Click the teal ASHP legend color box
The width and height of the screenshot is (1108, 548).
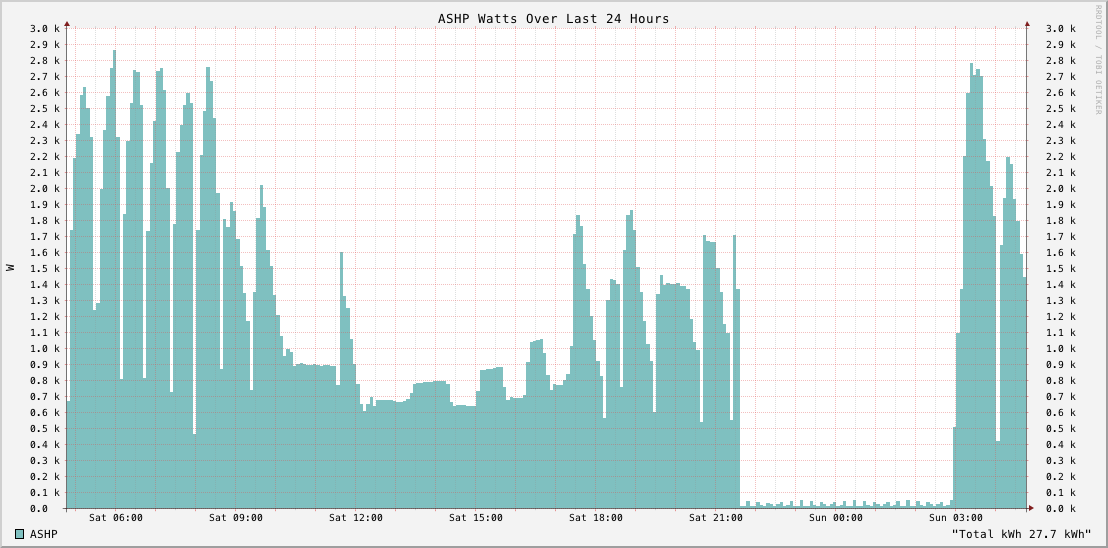[x=19, y=534]
